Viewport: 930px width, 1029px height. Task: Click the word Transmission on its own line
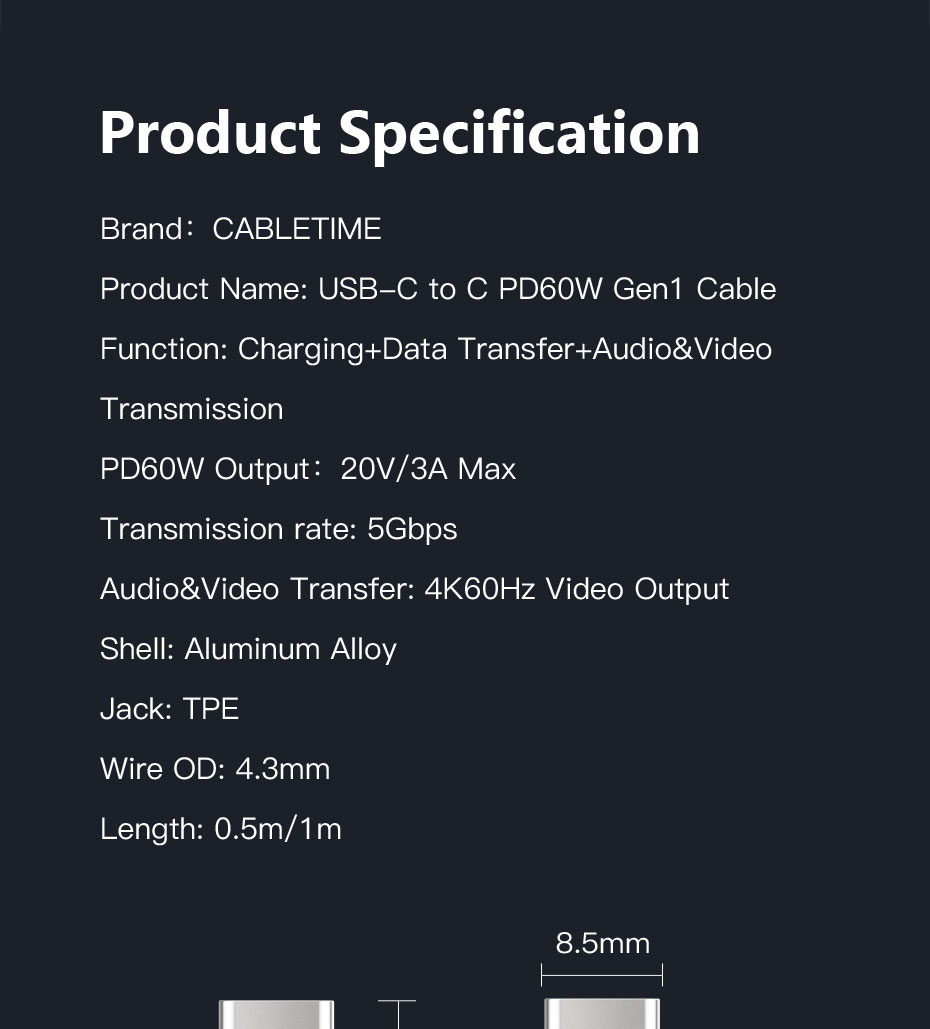pyautogui.click(x=192, y=409)
